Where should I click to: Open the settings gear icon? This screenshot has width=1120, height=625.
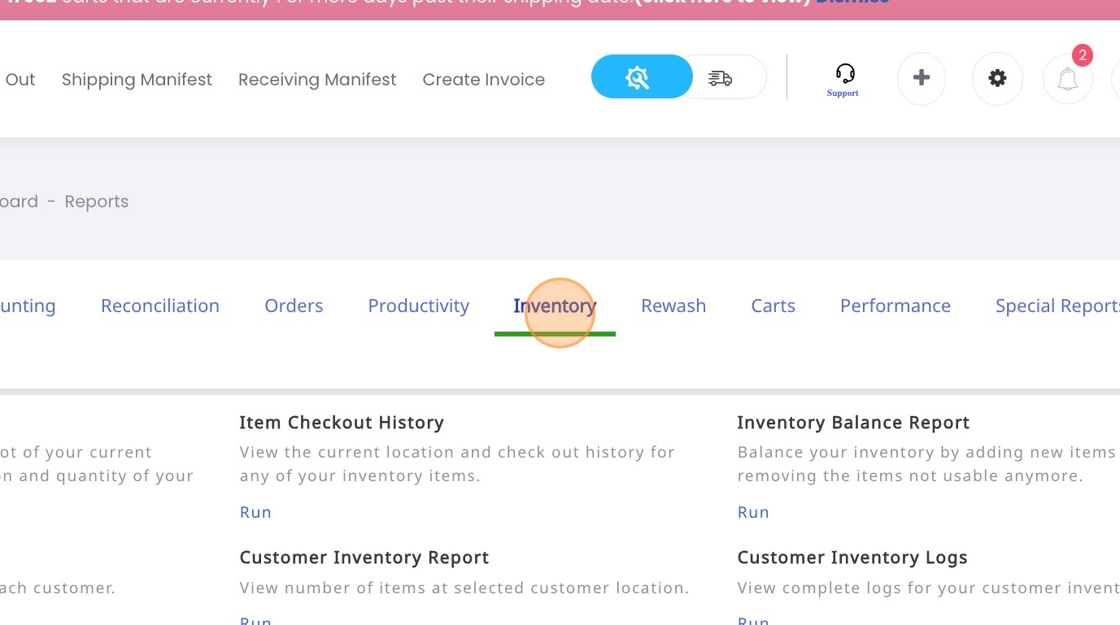[x=997, y=78]
